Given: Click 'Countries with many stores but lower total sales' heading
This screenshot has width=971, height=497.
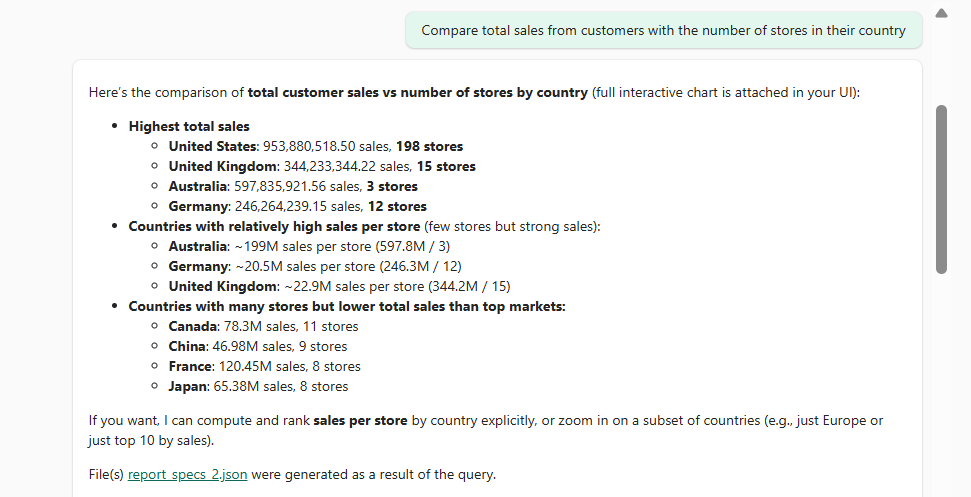Looking at the screenshot, I should pyautogui.click(x=347, y=306).
